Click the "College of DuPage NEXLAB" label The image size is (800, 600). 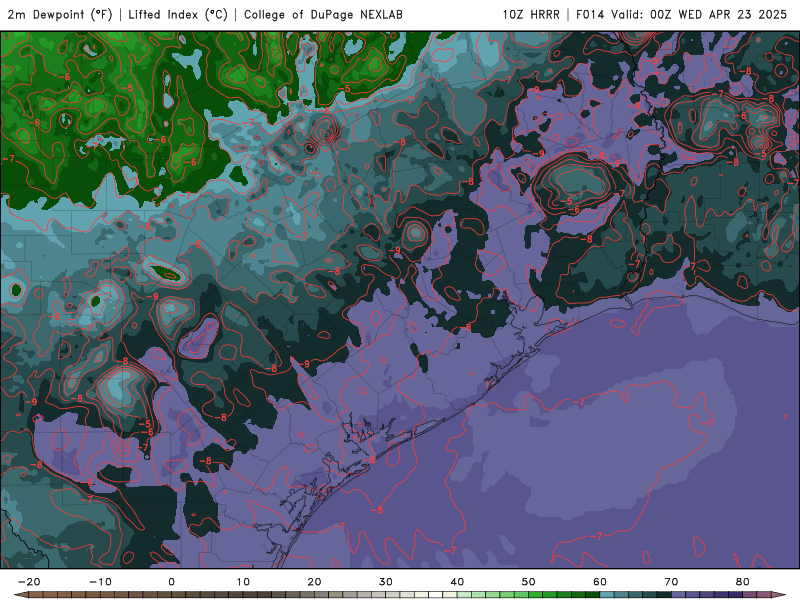pos(323,15)
